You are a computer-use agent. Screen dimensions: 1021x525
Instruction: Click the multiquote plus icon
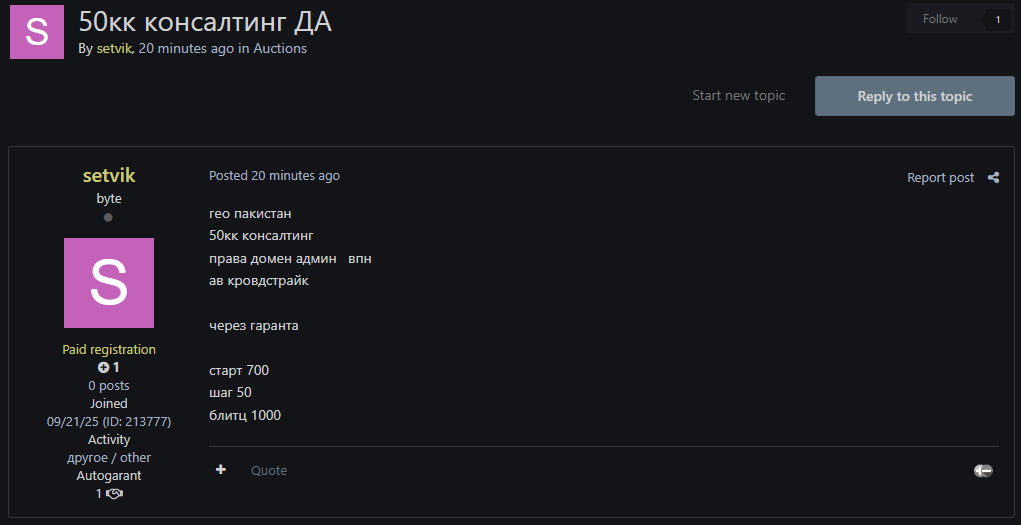221,470
